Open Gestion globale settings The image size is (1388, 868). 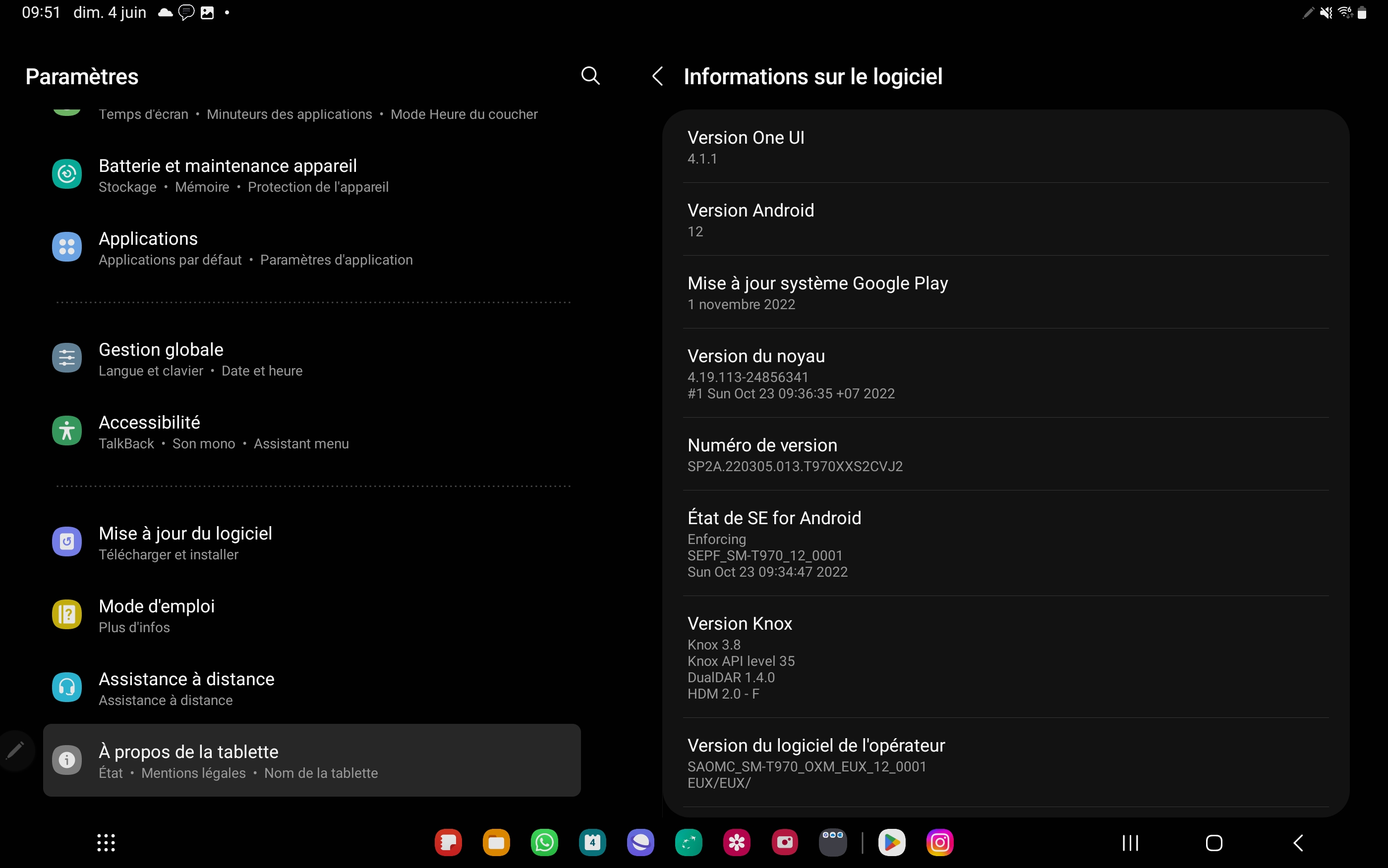tap(312, 359)
